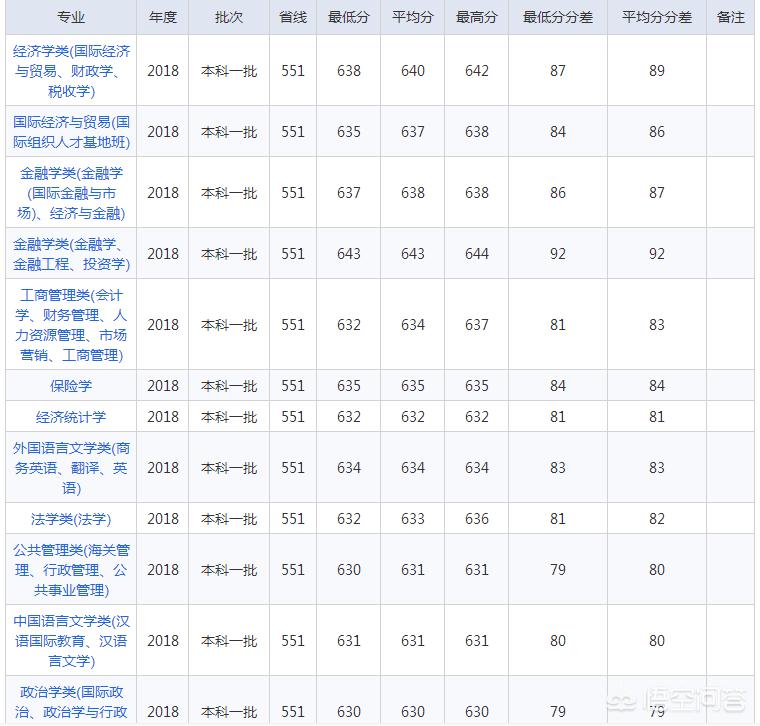Open the 经济统计学 major link
The image size is (760, 726).
pyautogui.click(x=71, y=417)
